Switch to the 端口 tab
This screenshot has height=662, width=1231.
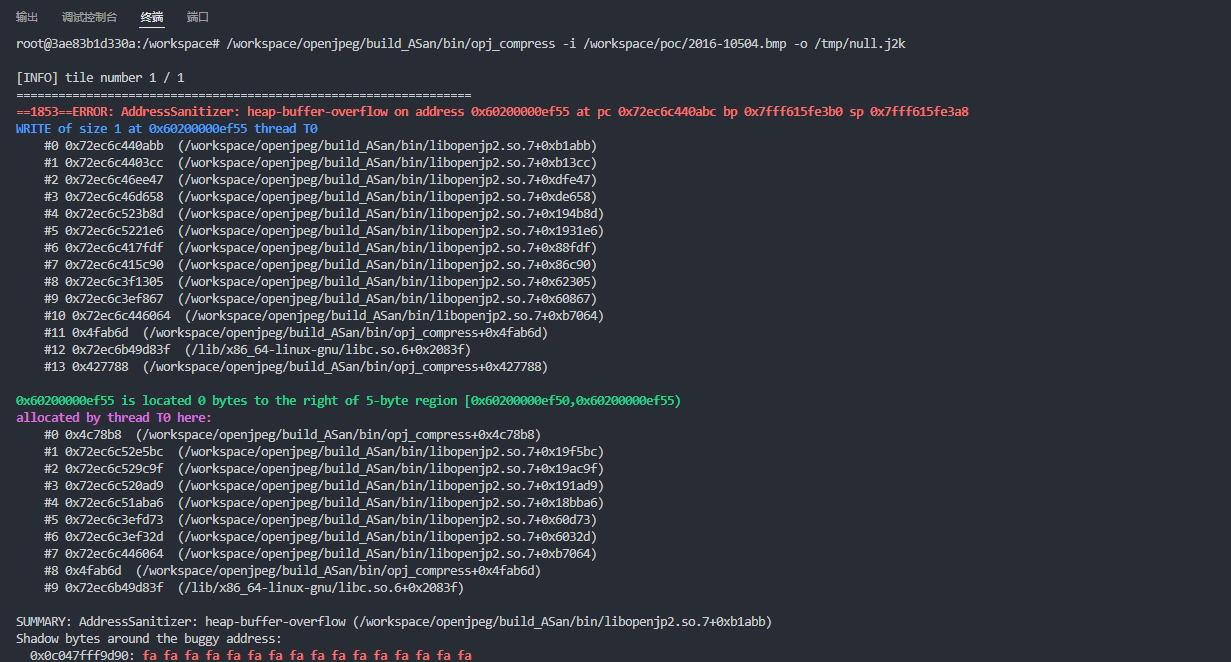coord(198,17)
